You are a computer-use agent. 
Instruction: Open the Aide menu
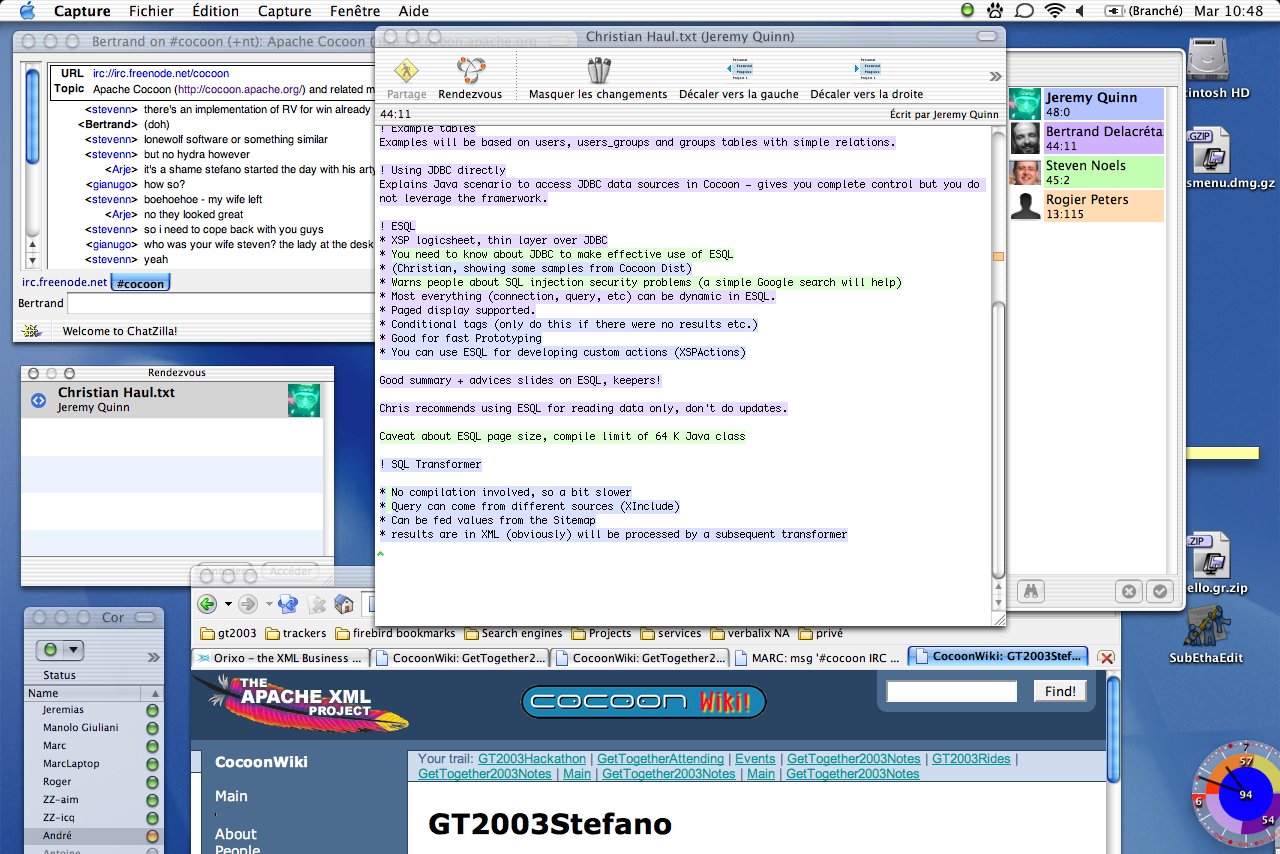pos(413,11)
